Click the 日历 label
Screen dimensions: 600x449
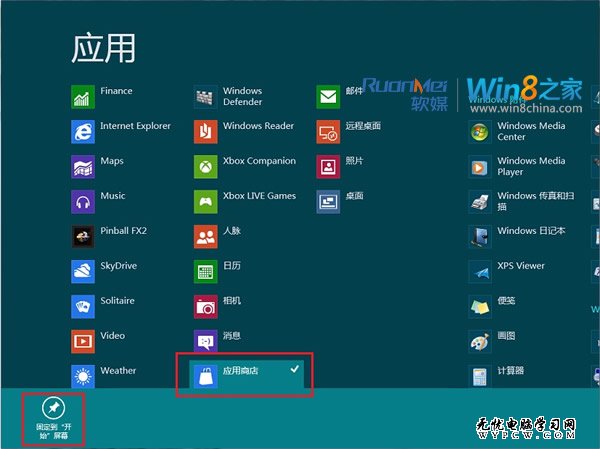coord(232,266)
